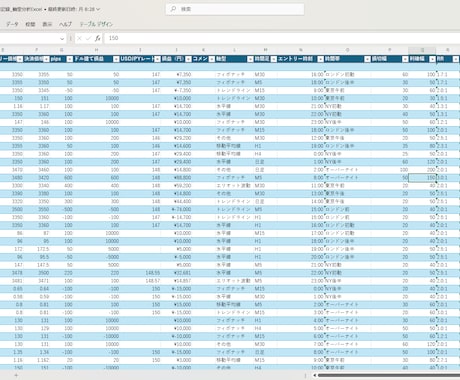Open filter dropdown for ドル建て損益 column
This screenshot has height=380, width=460.
pos(116,59)
